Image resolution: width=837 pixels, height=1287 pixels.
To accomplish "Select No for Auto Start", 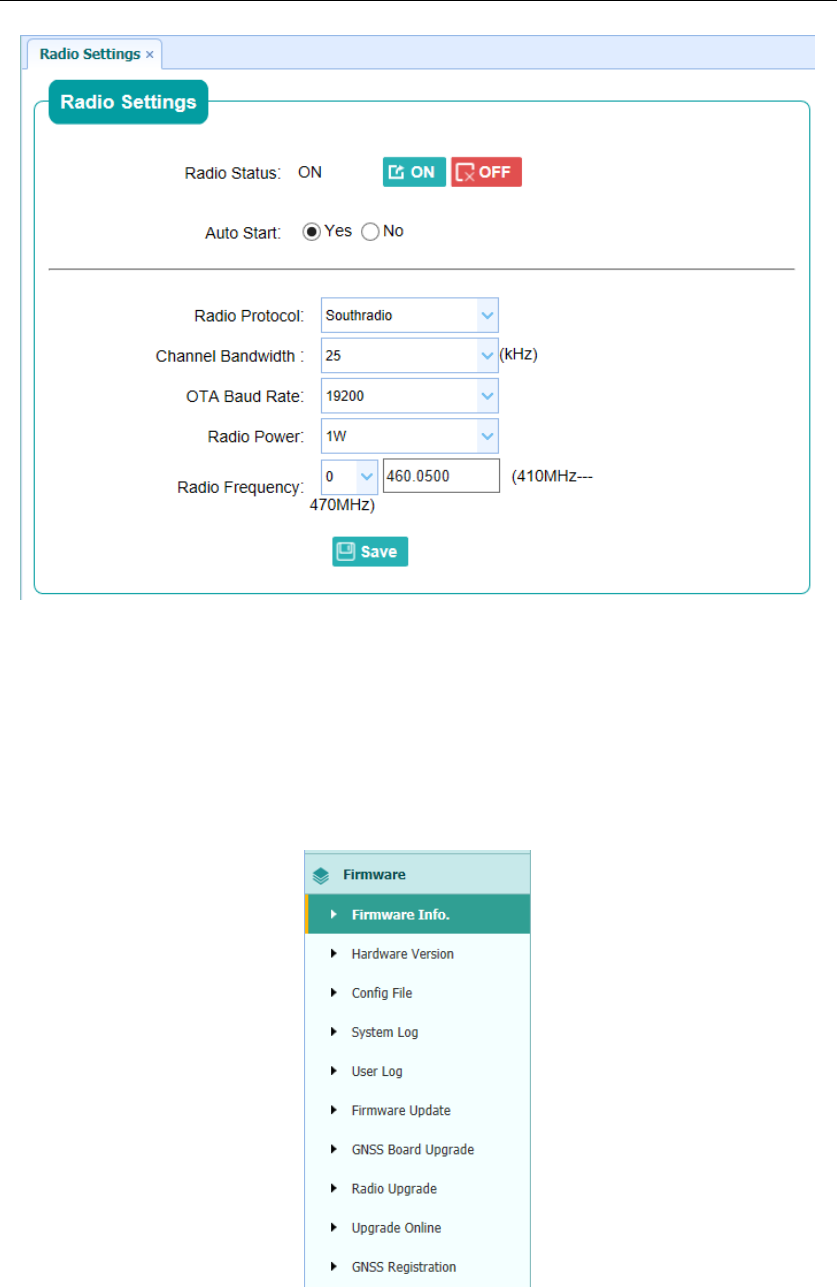I will point(370,231).
